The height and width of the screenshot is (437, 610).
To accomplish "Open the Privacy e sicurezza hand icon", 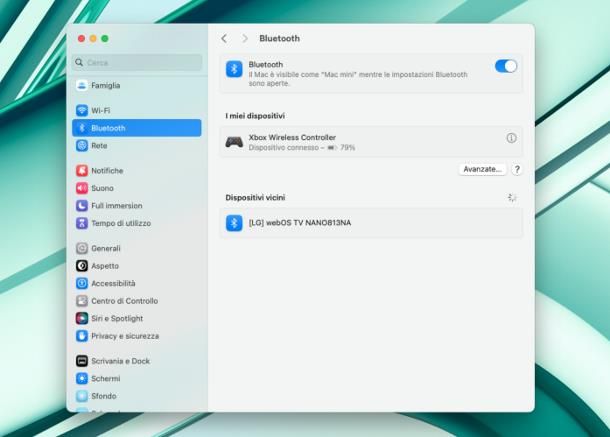I will 82,335.
